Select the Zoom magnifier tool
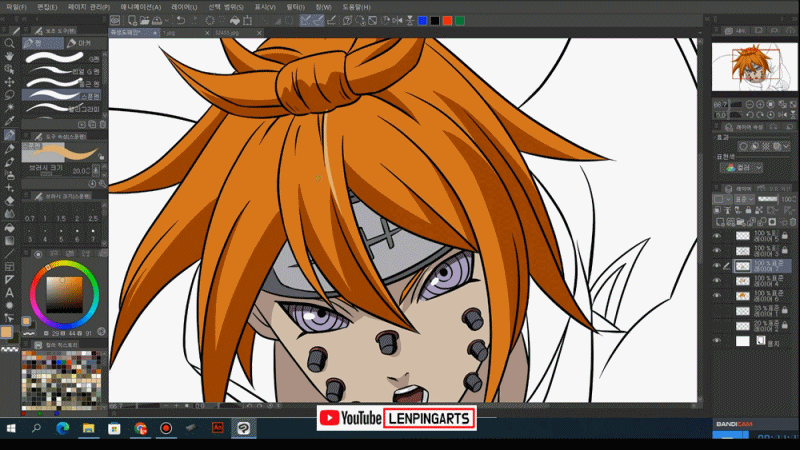 coord(9,43)
